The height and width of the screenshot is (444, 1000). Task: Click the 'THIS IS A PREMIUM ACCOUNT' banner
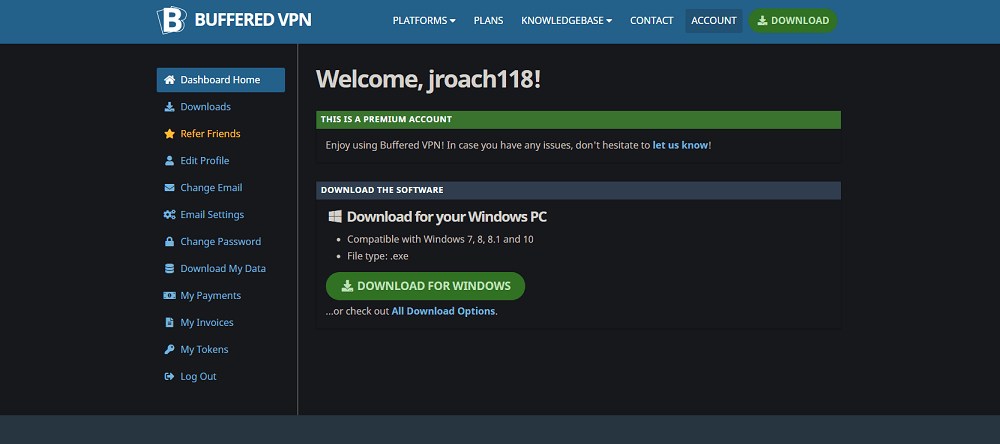(578, 119)
